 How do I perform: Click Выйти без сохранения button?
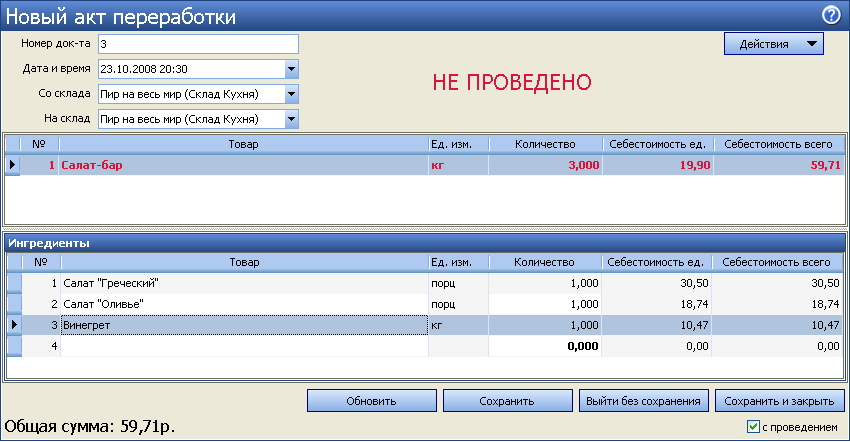click(643, 401)
